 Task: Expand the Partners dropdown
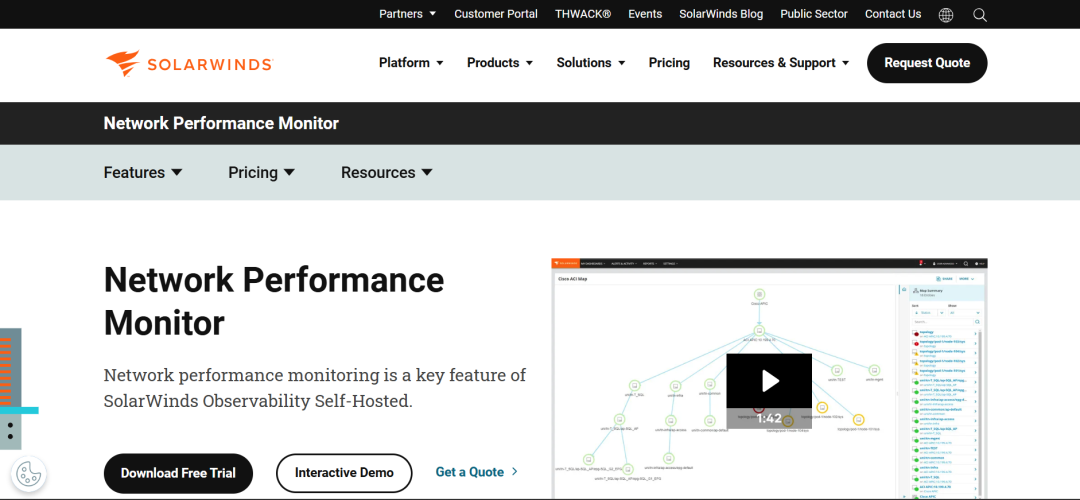408,14
